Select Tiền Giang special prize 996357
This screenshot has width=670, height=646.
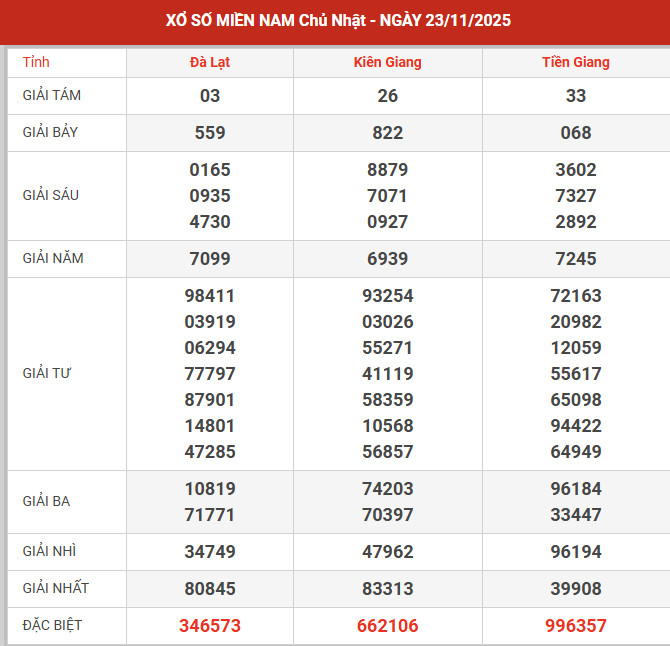(576, 626)
